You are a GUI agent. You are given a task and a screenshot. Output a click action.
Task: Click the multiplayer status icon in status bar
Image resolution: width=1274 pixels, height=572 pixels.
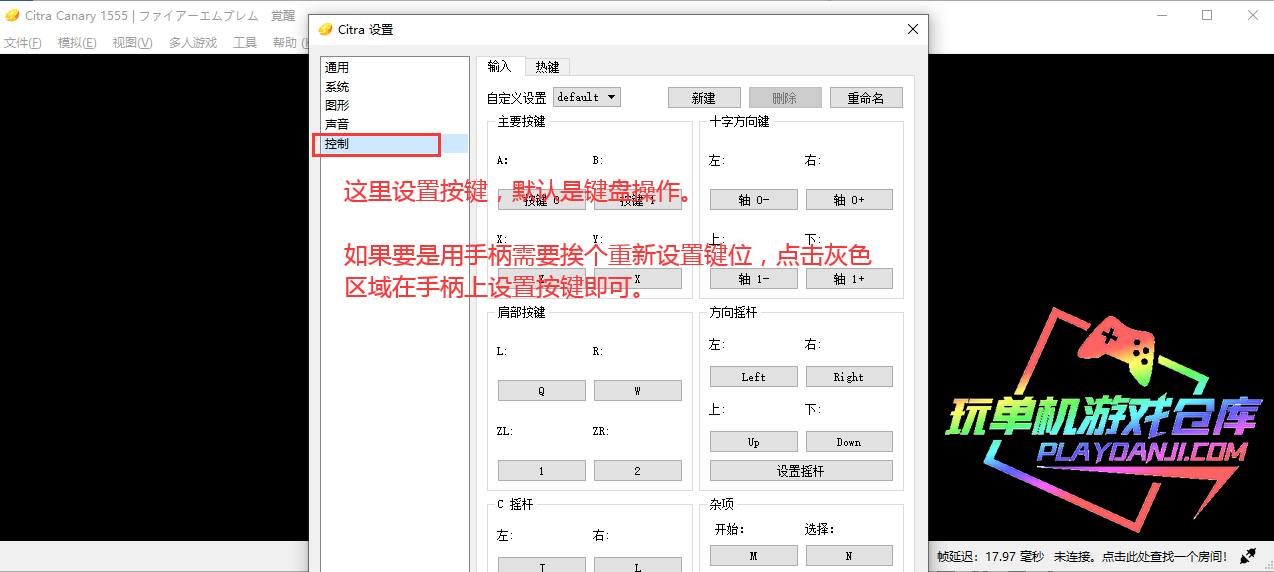[x=1248, y=556]
